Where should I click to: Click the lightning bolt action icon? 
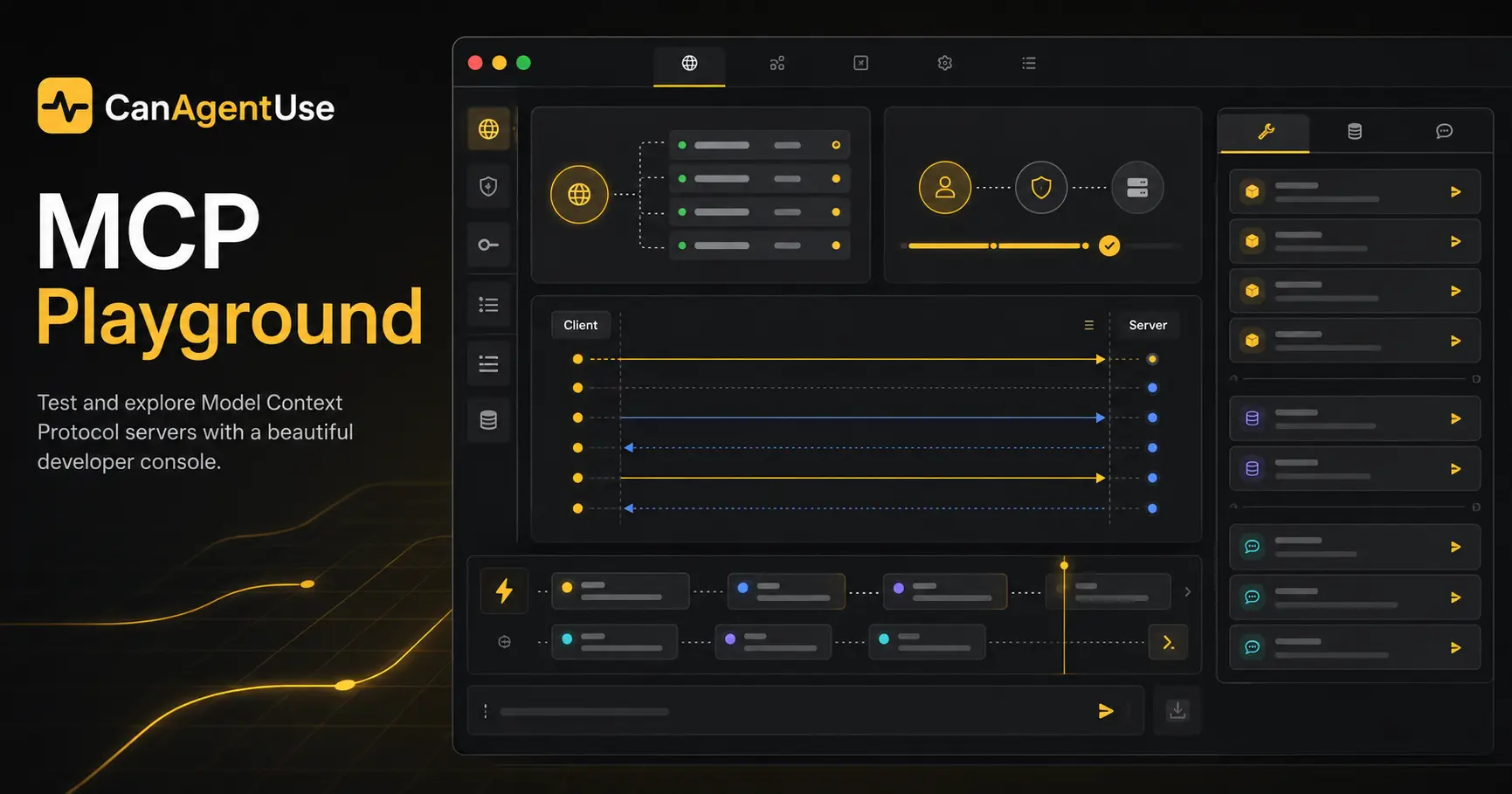(504, 591)
